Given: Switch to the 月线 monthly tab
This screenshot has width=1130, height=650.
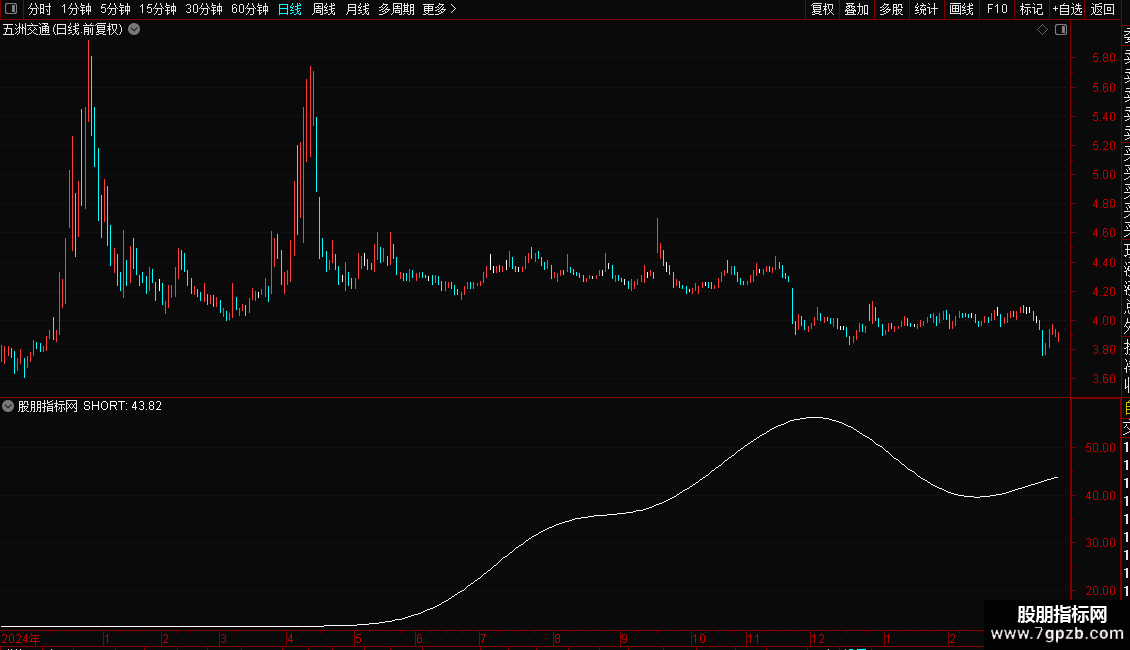Looking at the screenshot, I should click(357, 9).
